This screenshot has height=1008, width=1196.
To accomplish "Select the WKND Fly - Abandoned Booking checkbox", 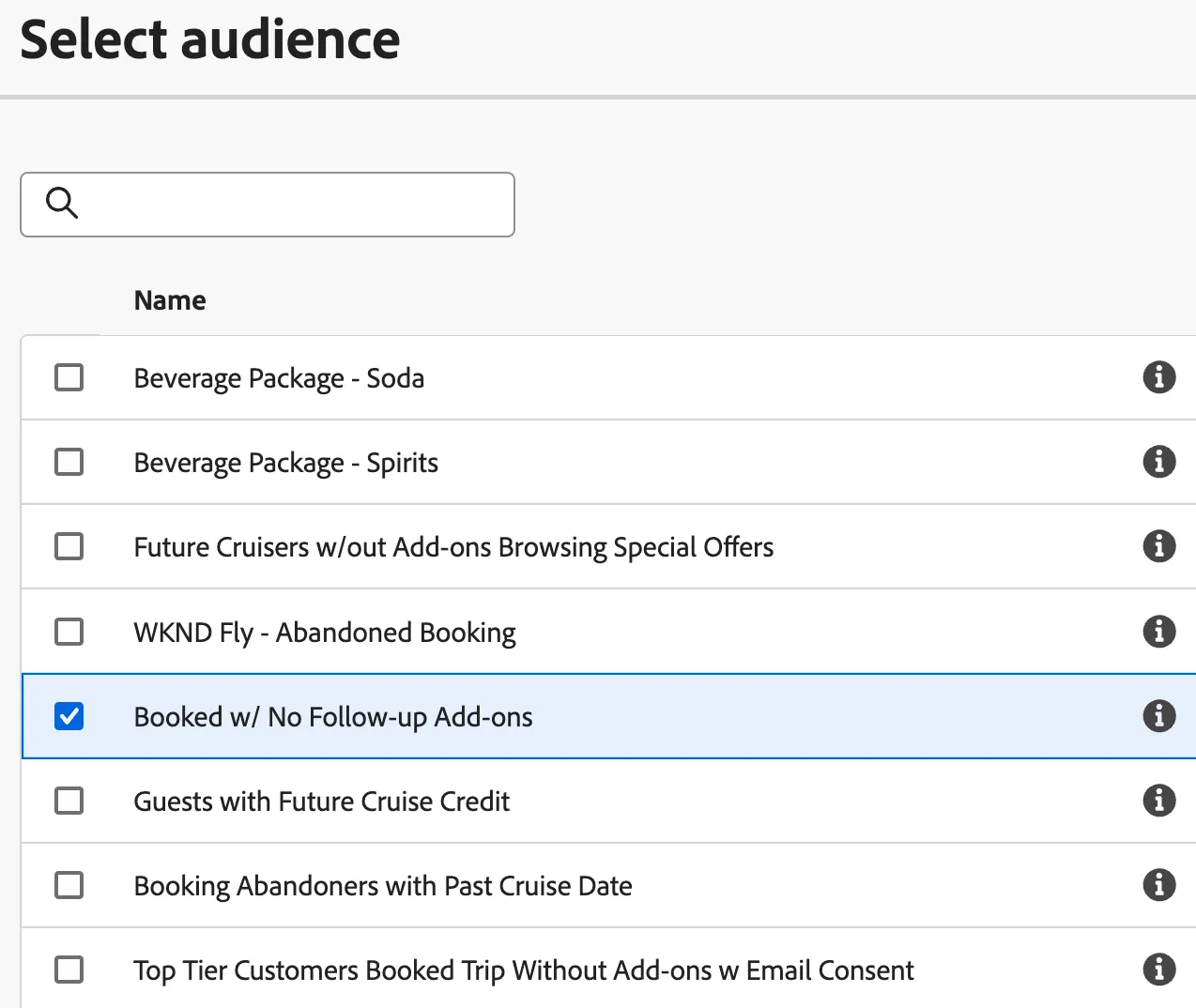I will (69, 632).
